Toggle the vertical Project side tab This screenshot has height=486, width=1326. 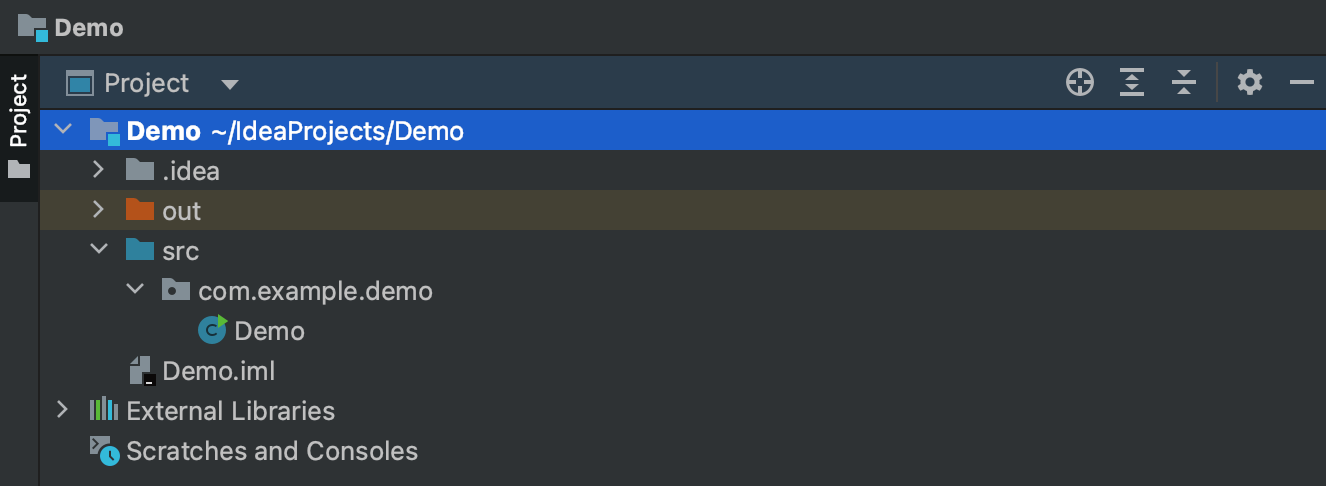click(x=19, y=124)
